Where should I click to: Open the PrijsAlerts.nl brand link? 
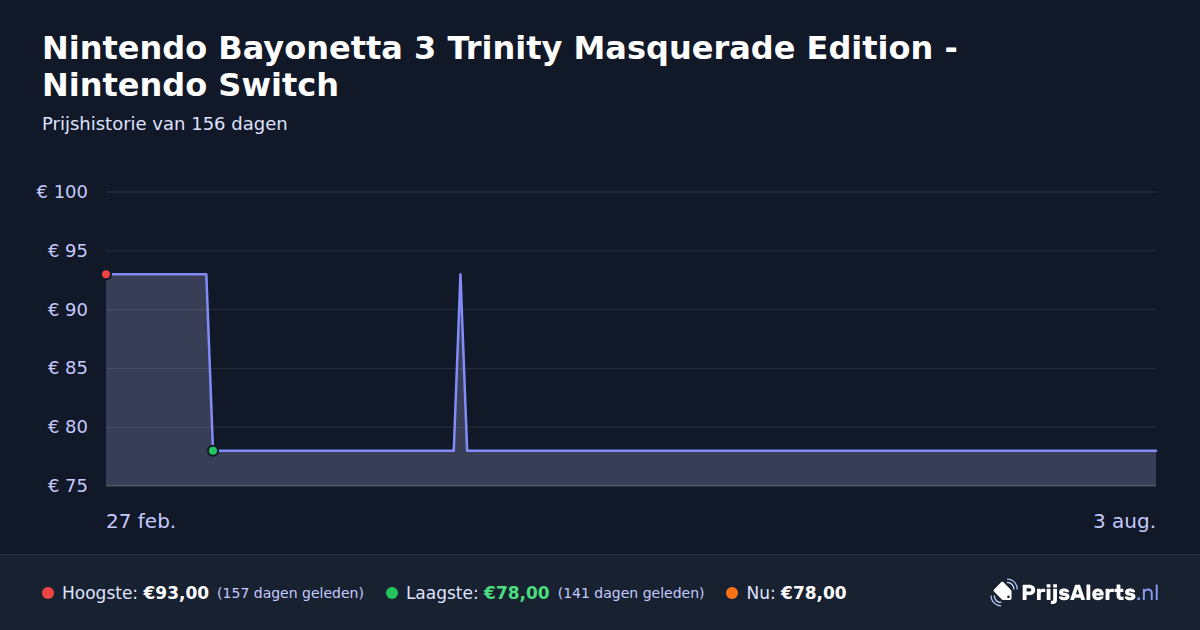tap(1075, 593)
